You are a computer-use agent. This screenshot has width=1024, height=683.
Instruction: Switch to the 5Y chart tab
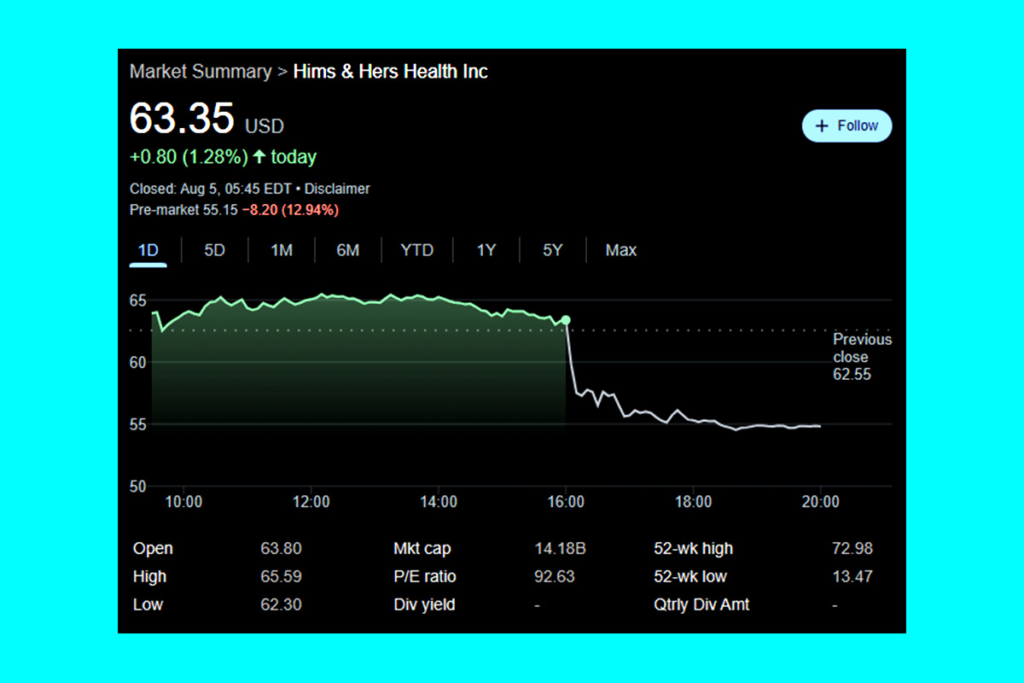point(553,250)
